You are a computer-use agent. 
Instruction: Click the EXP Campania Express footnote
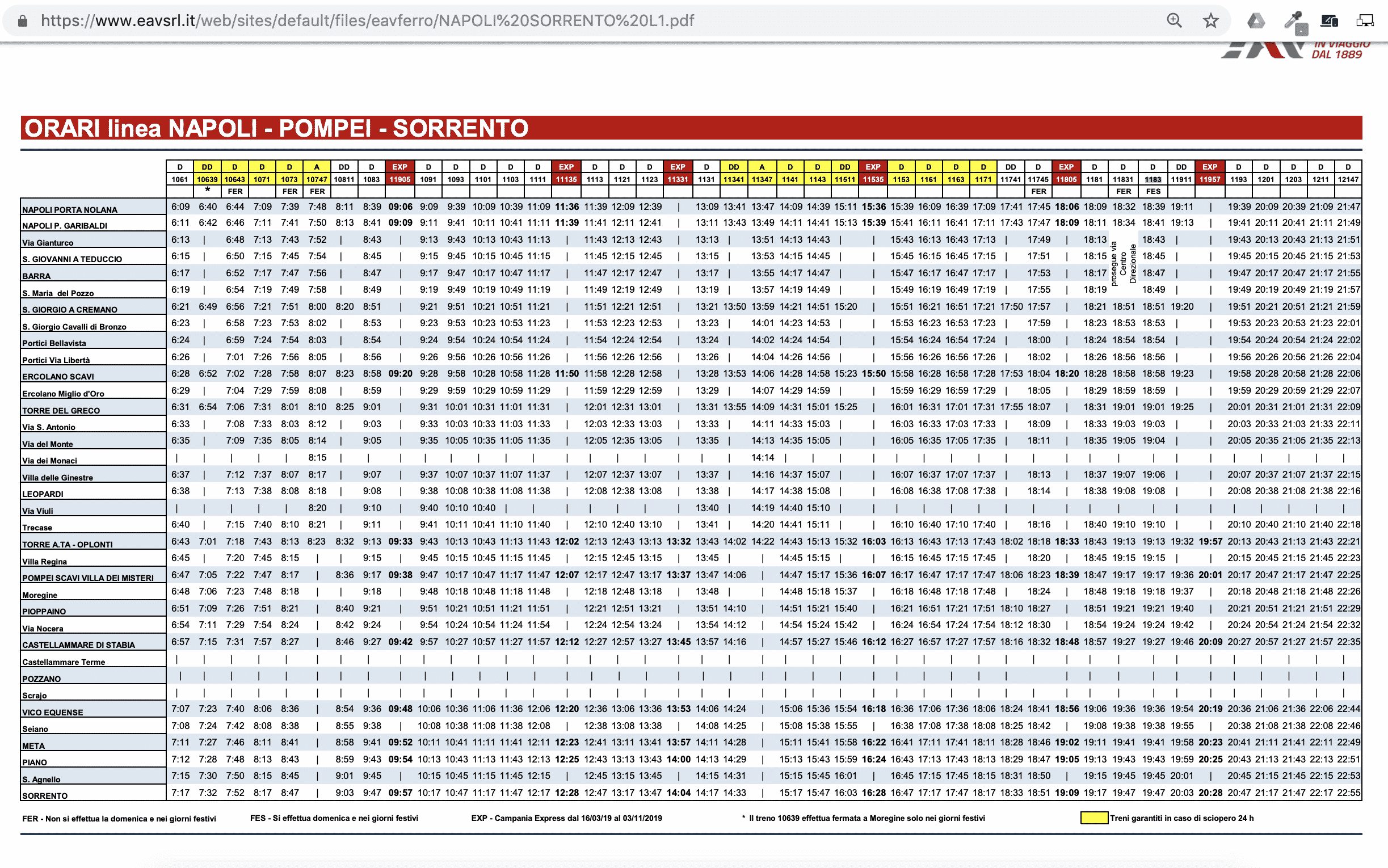pos(566,818)
